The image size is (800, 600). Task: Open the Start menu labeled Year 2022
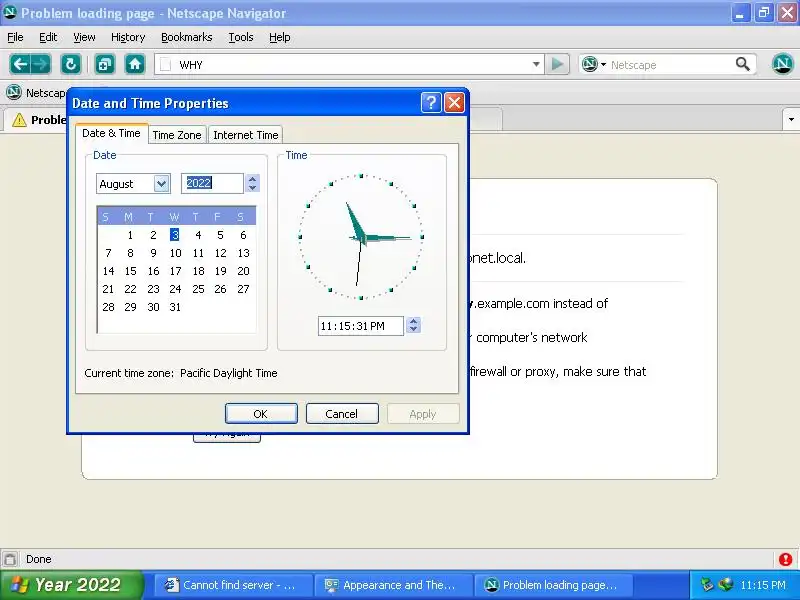coord(71,585)
